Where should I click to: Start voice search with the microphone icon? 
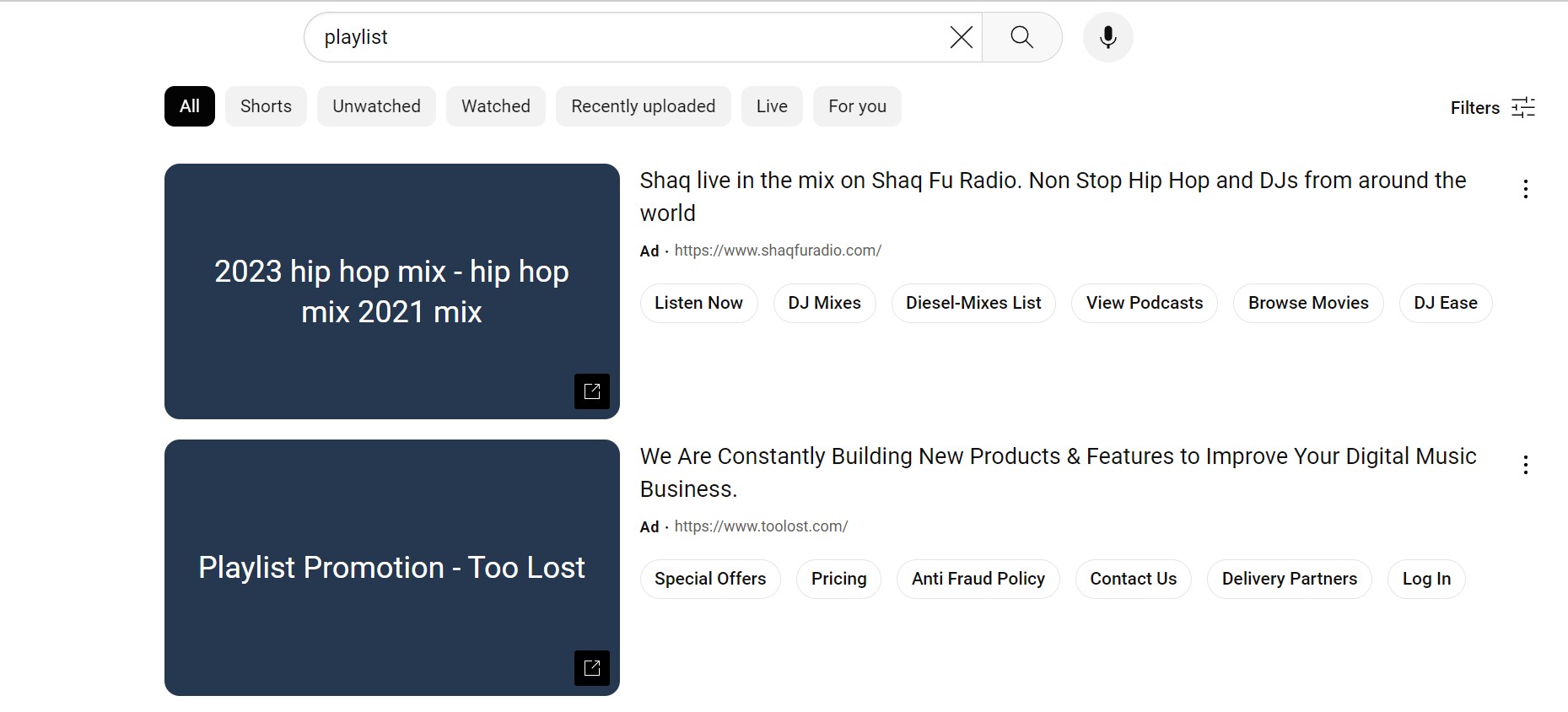tap(1108, 37)
